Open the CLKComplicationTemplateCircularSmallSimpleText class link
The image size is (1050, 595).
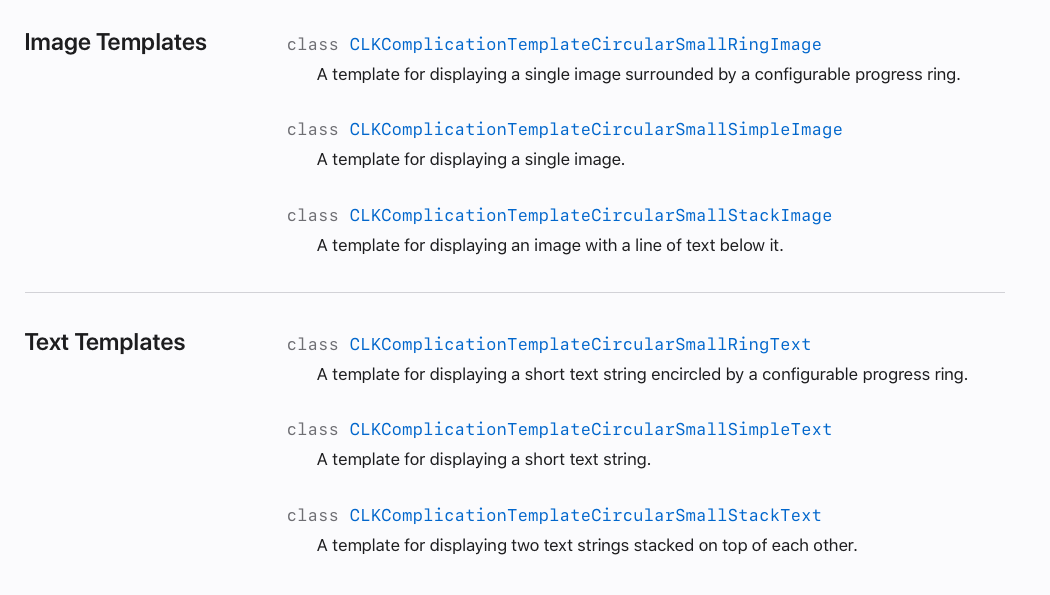(591, 430)
